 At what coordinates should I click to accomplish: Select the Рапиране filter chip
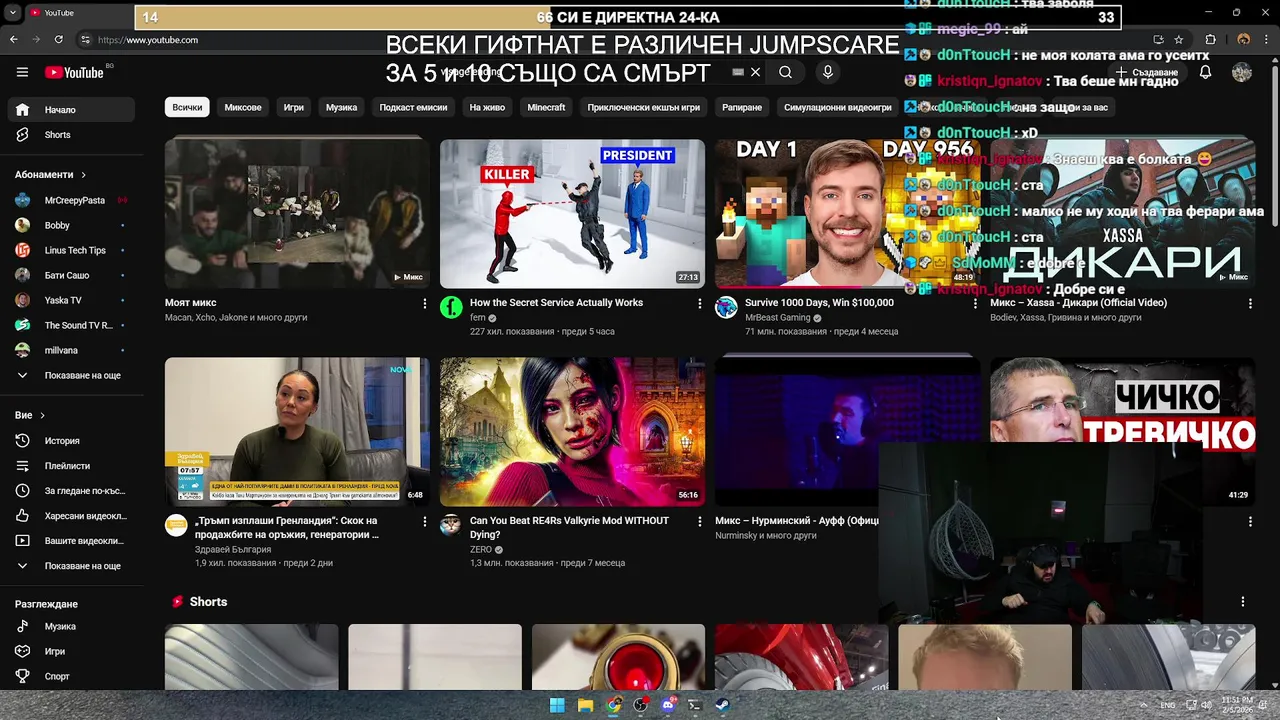(742, 107)
